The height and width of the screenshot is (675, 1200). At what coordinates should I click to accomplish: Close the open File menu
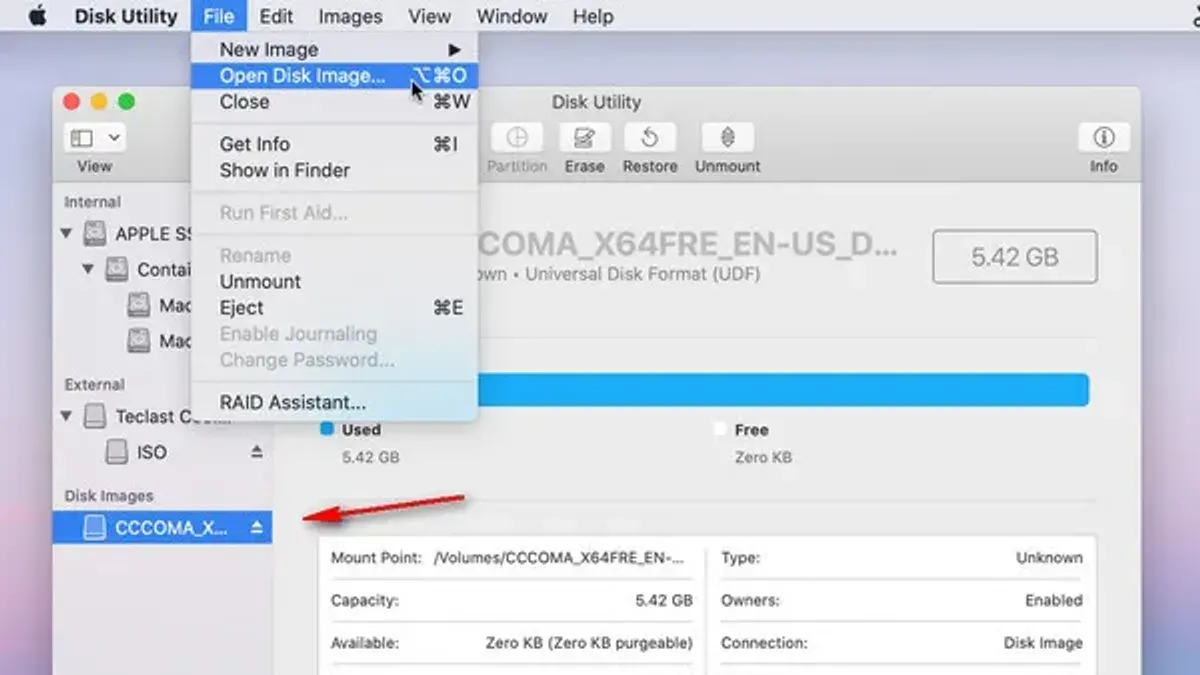point(218,16)
